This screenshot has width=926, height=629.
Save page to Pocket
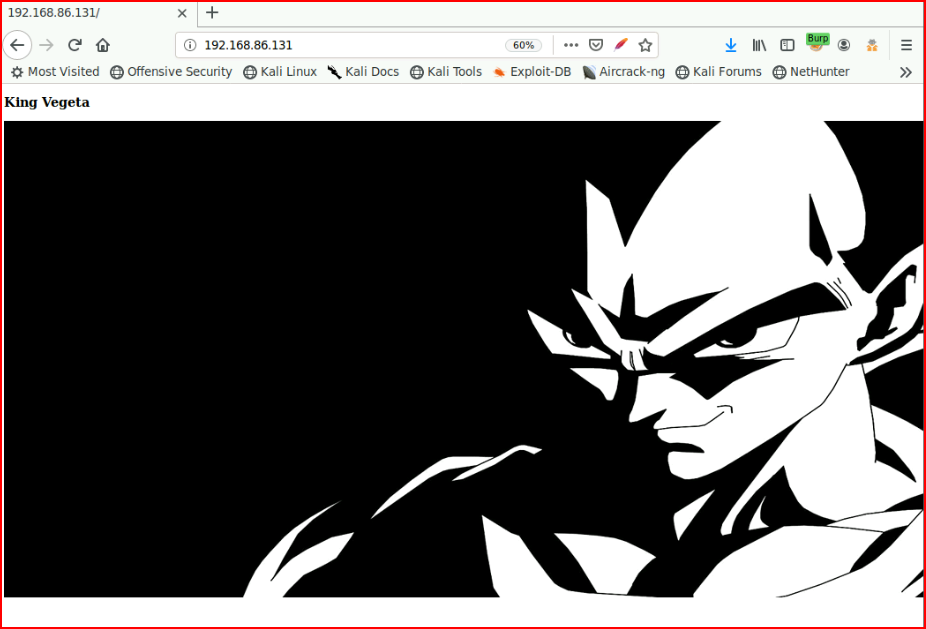point(596,45)
